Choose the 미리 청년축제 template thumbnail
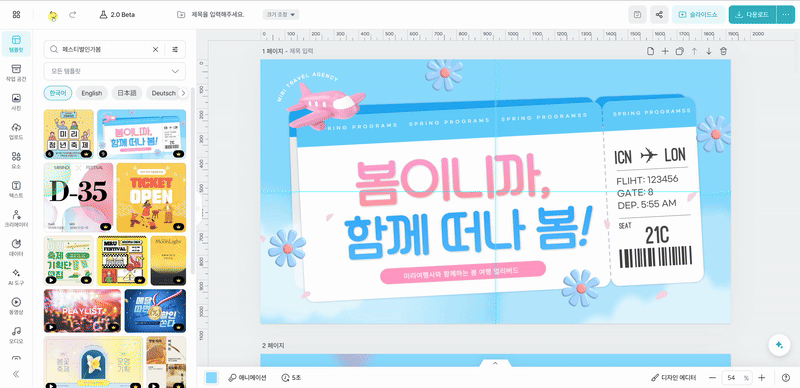800x388 pixels. click(x=68, y=134)
